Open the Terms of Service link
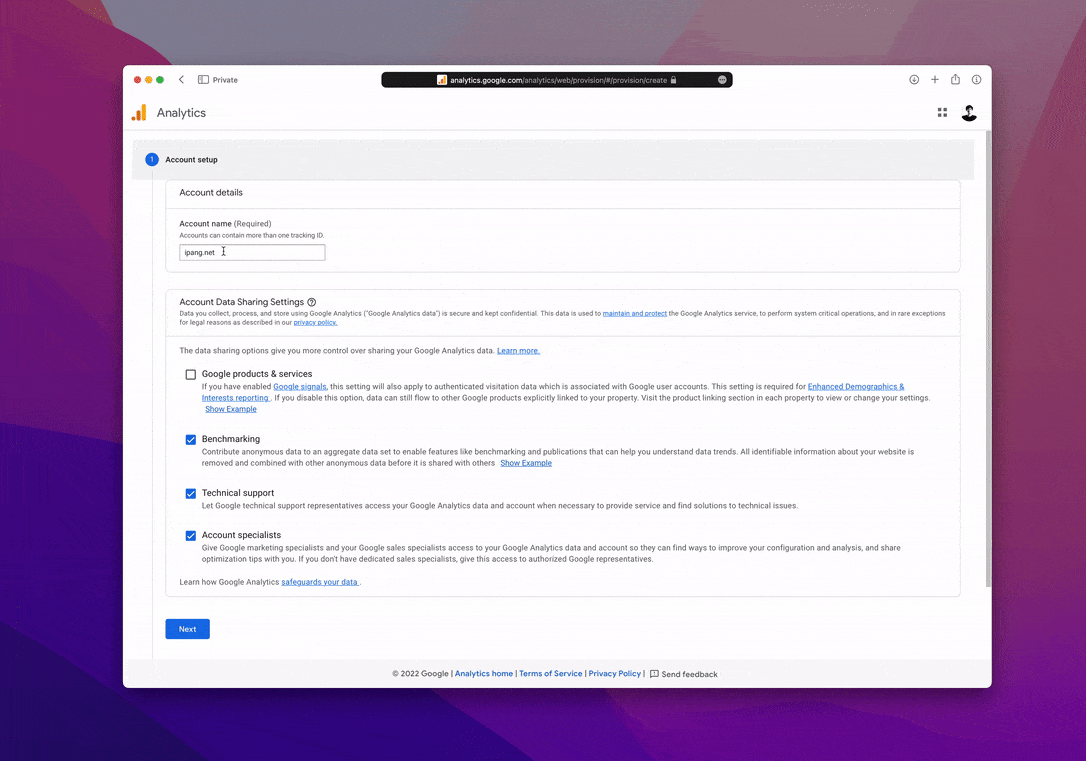 pos(550,674)
